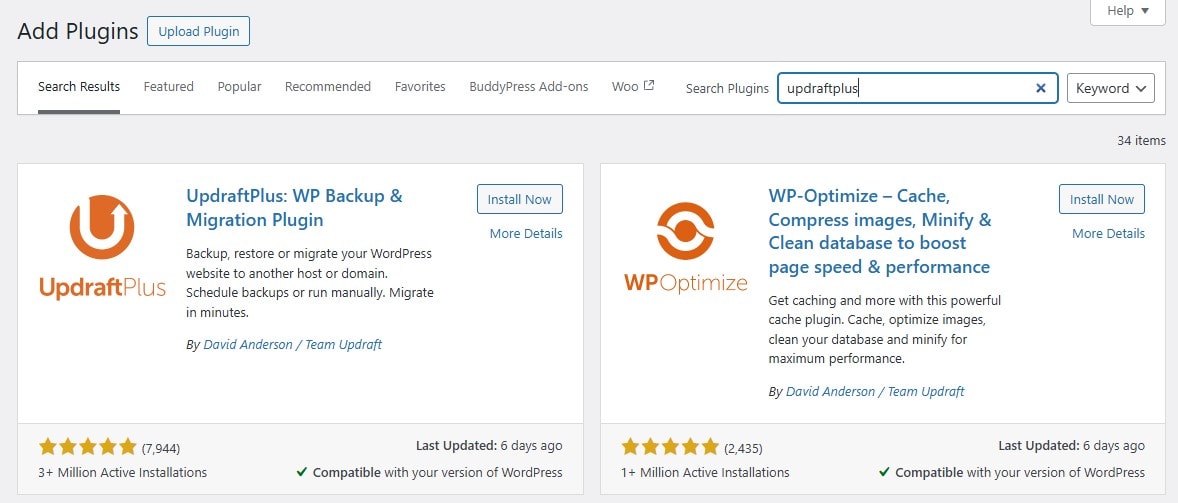Clear the search text with the X icon
Screen dimensions: 1178x503
1041,88
